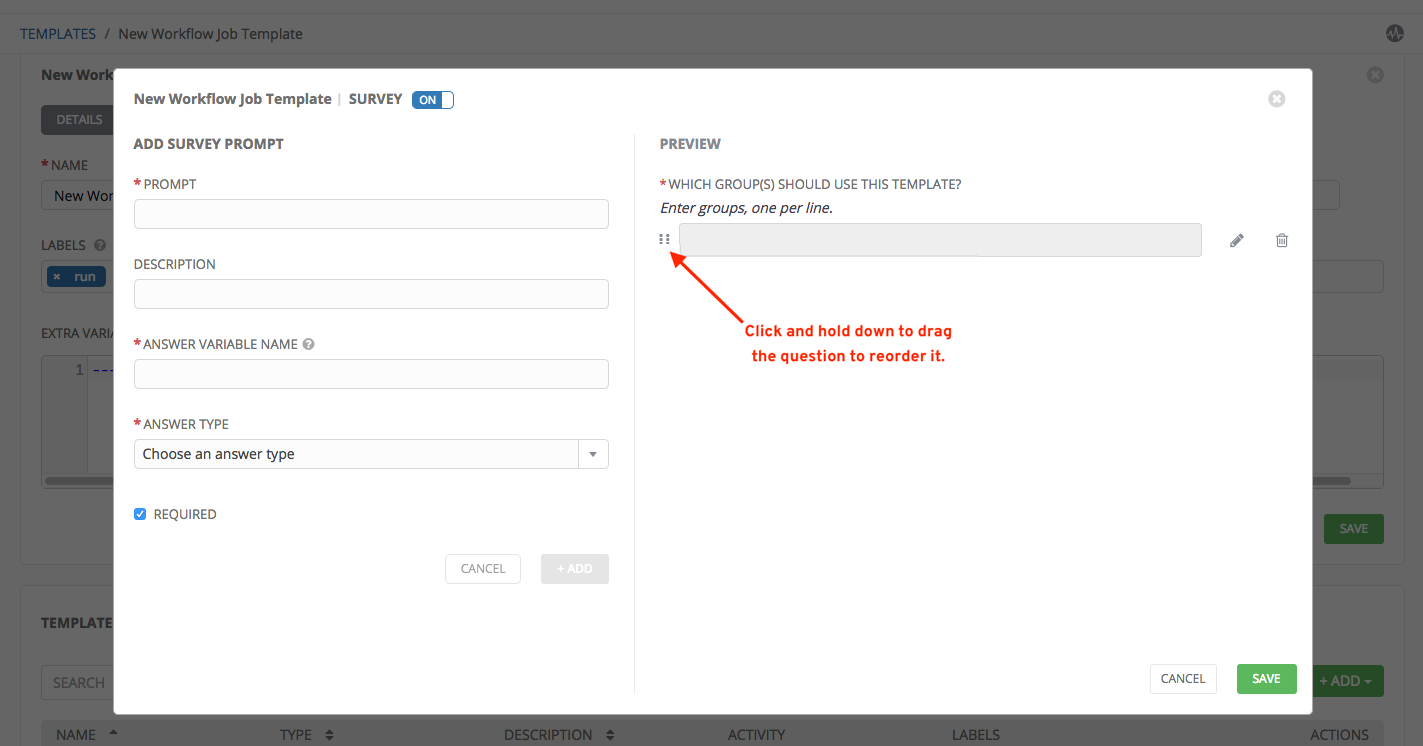Click the PREVIEW section heading
The height and width of the screenshot is (746, 1423).
click(x=690, y=144)
